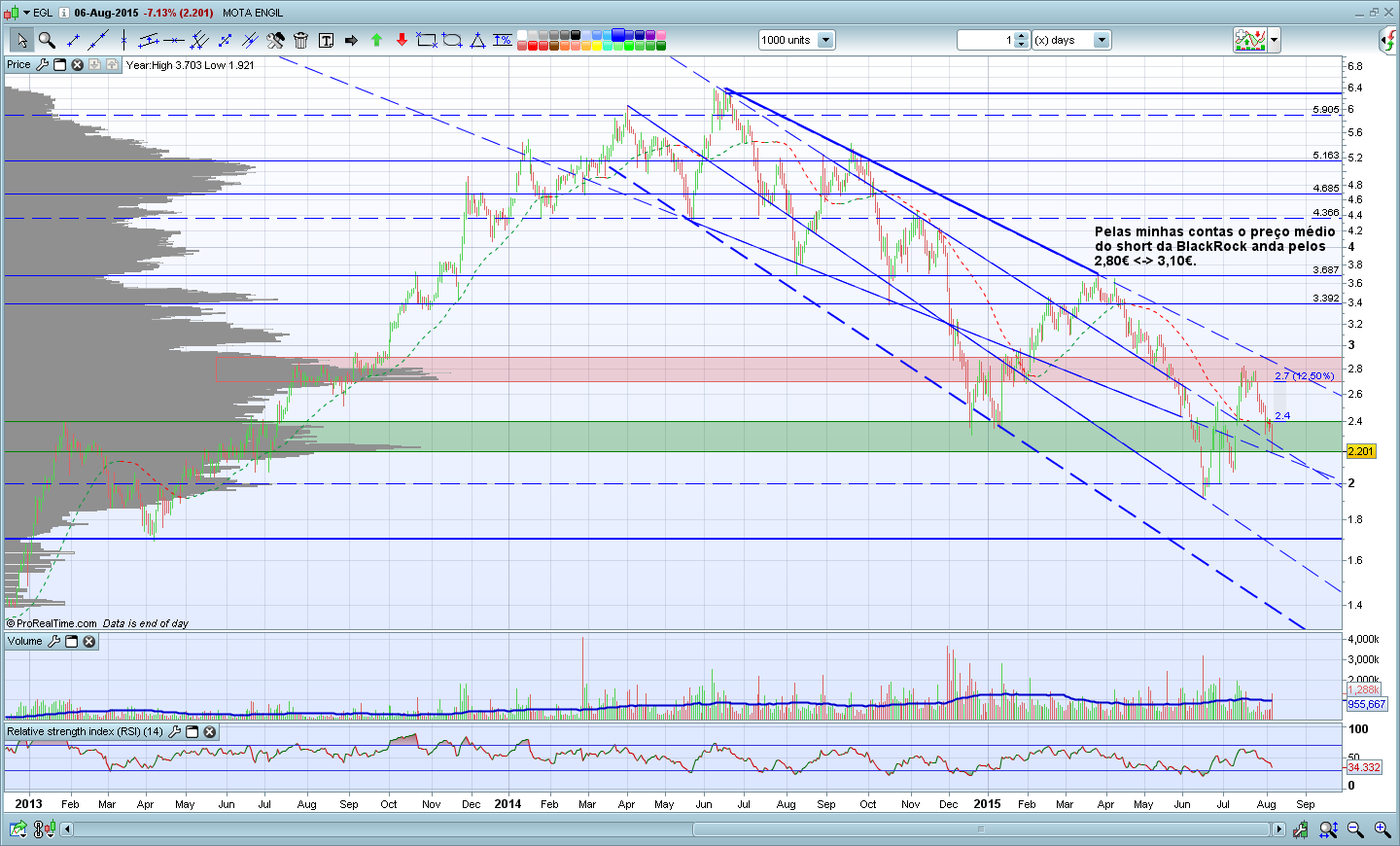
Task: Open the EGL chart style menu arrow
Action: pos(26,13)
